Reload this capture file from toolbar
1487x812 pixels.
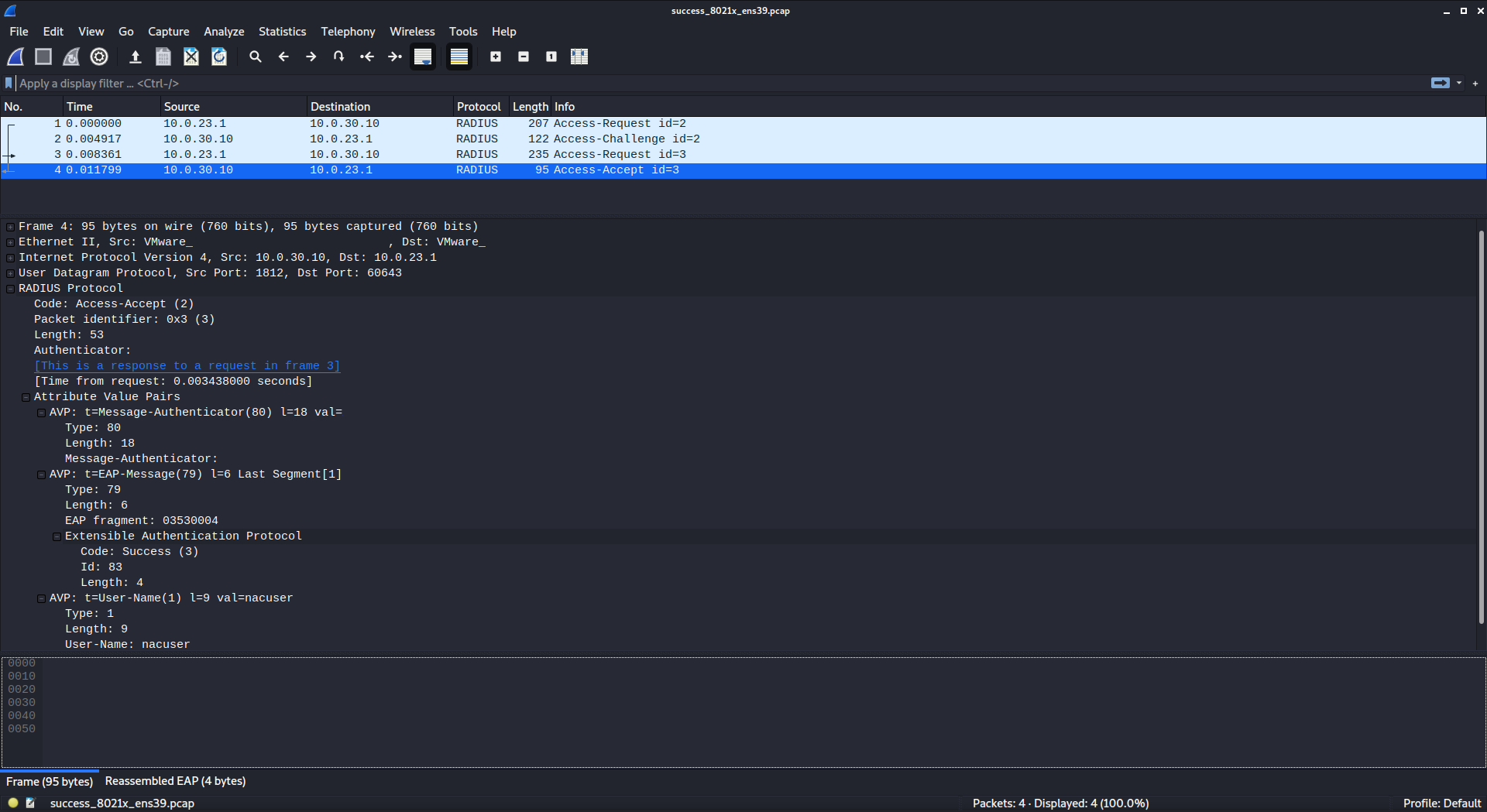coord(219,57)
